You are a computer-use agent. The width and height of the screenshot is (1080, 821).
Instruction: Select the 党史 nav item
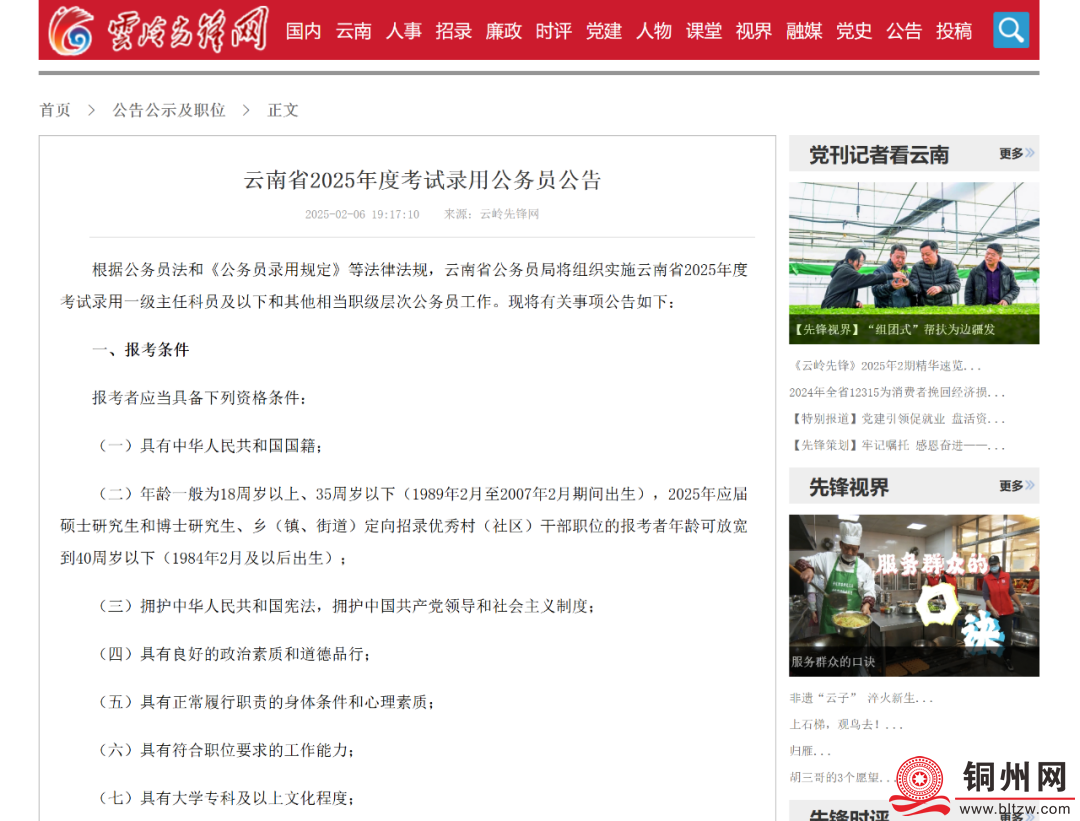pos(853,31)
